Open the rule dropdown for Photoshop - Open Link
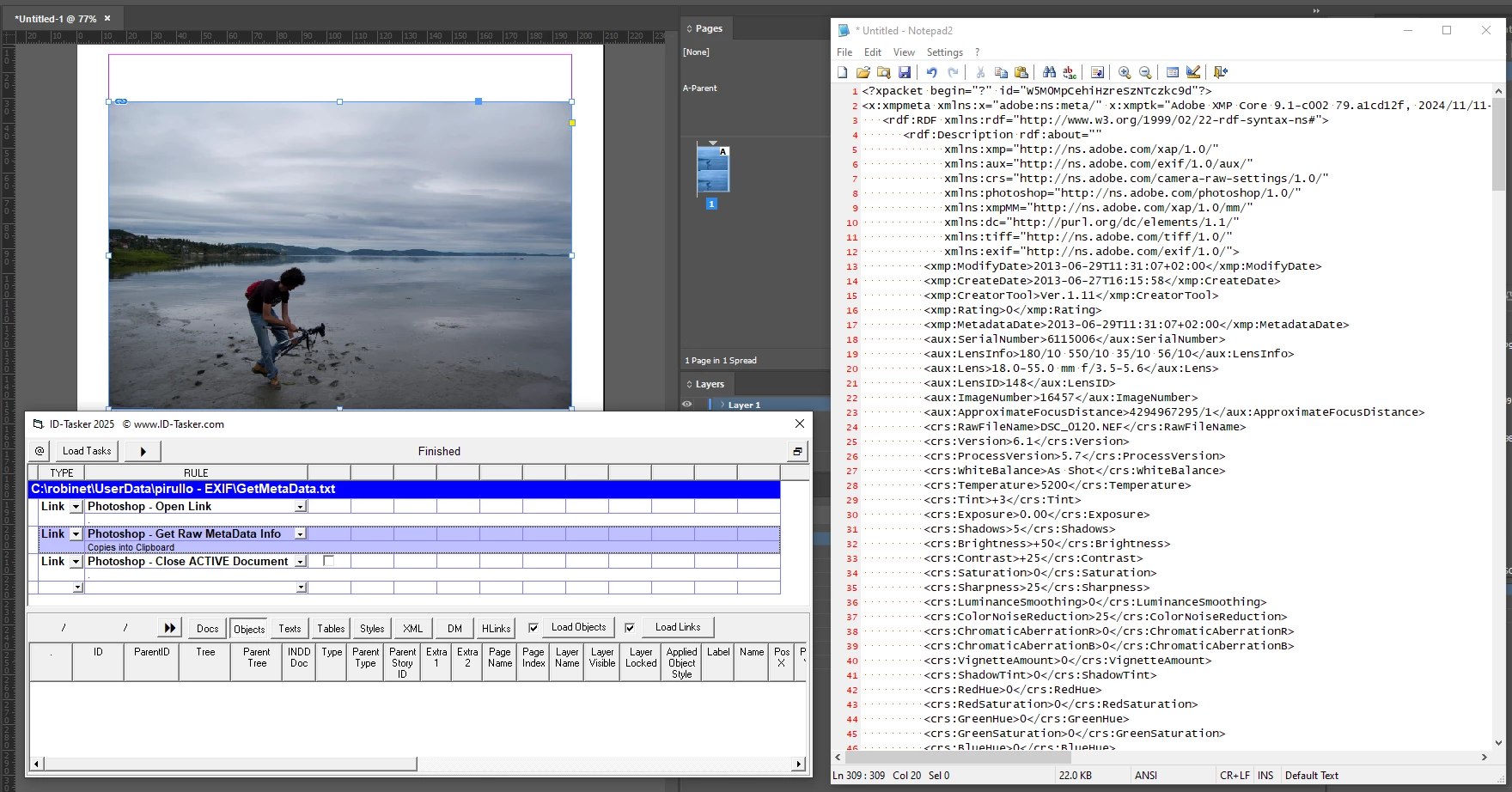Viewport: 1512px width, 792px height. pyautogui.click(x=301, y=507)
